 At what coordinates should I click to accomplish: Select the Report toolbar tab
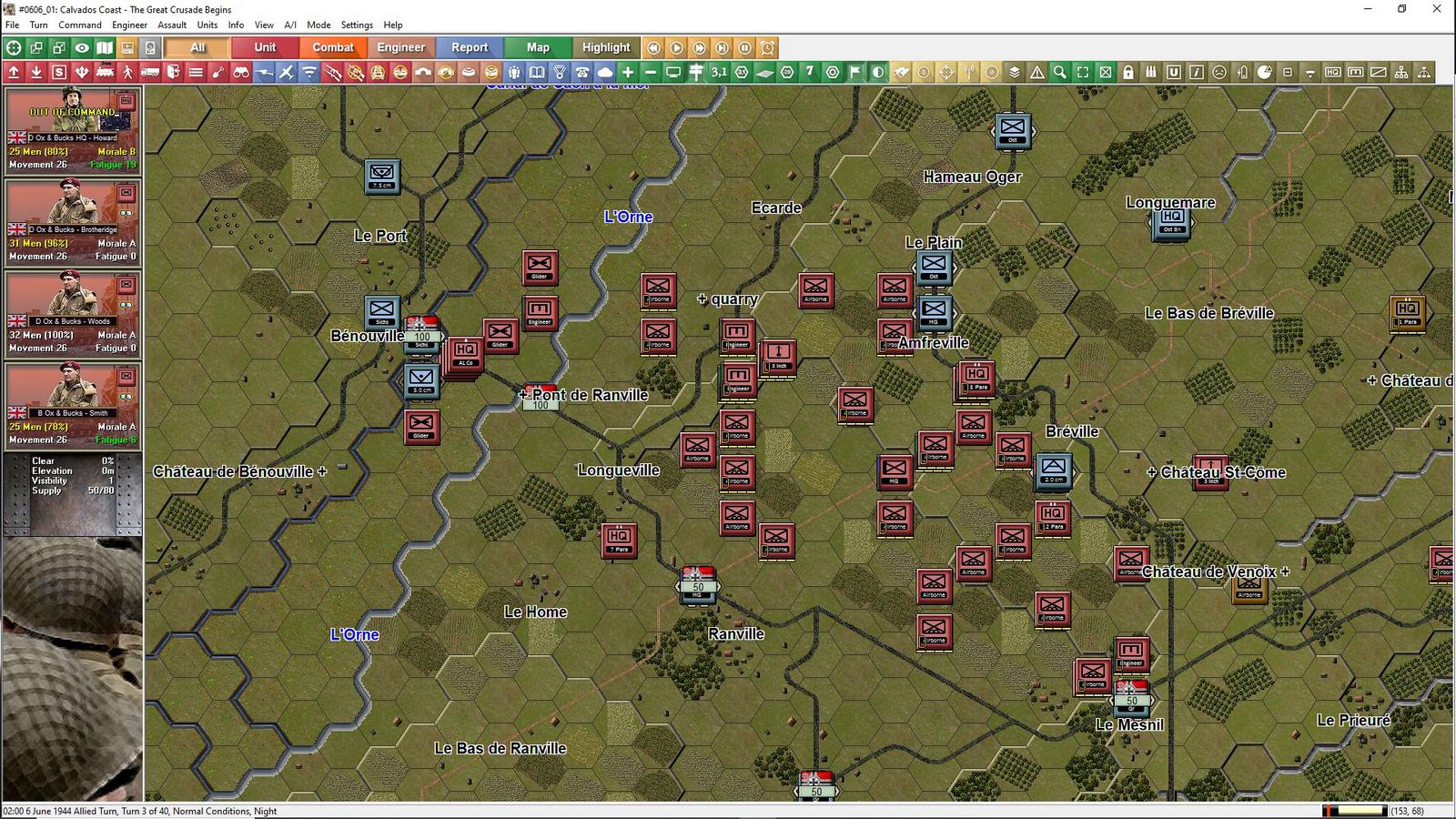470,47
